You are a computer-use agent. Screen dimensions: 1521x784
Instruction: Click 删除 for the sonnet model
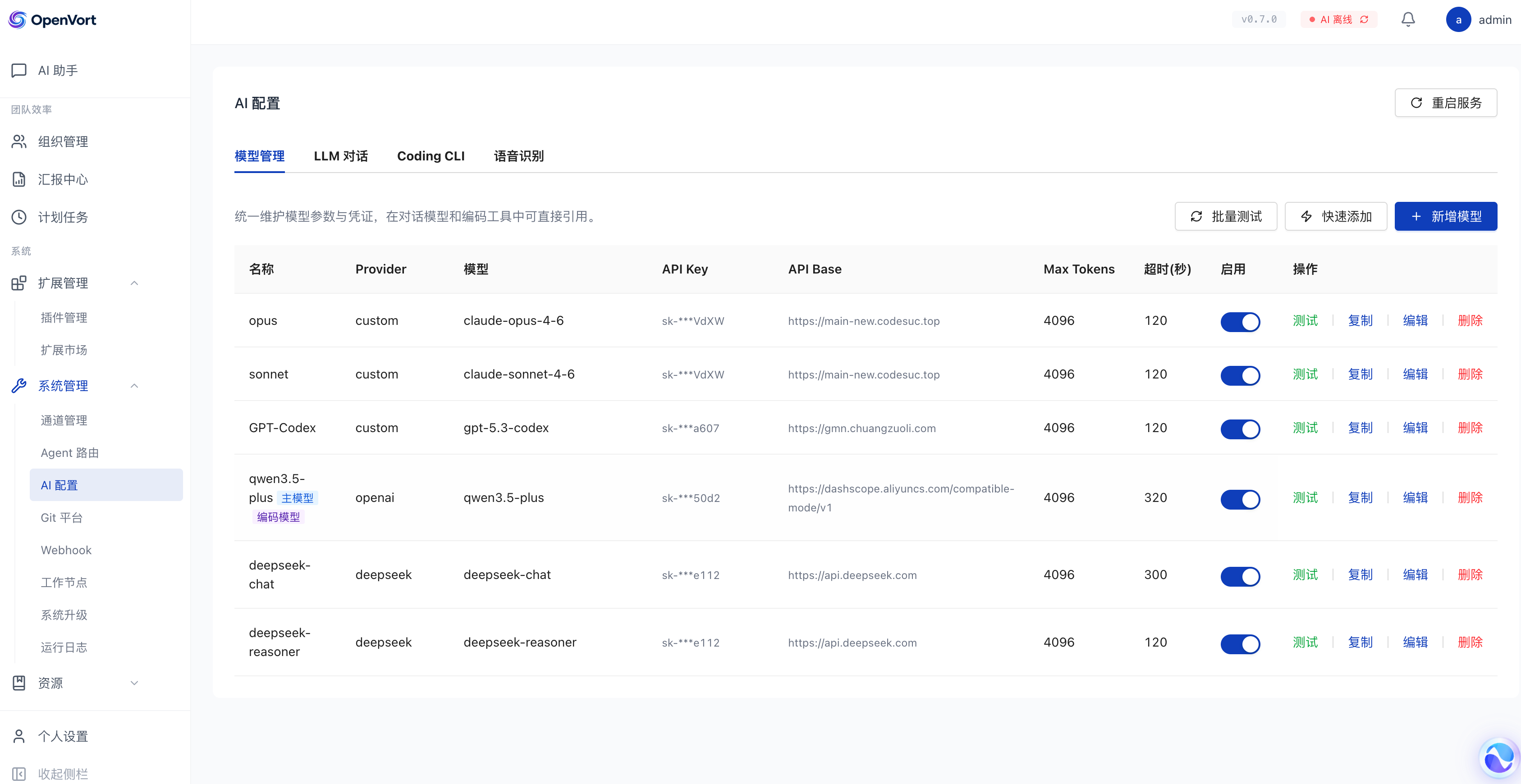pyautogui.click(x=1470, y=374)
